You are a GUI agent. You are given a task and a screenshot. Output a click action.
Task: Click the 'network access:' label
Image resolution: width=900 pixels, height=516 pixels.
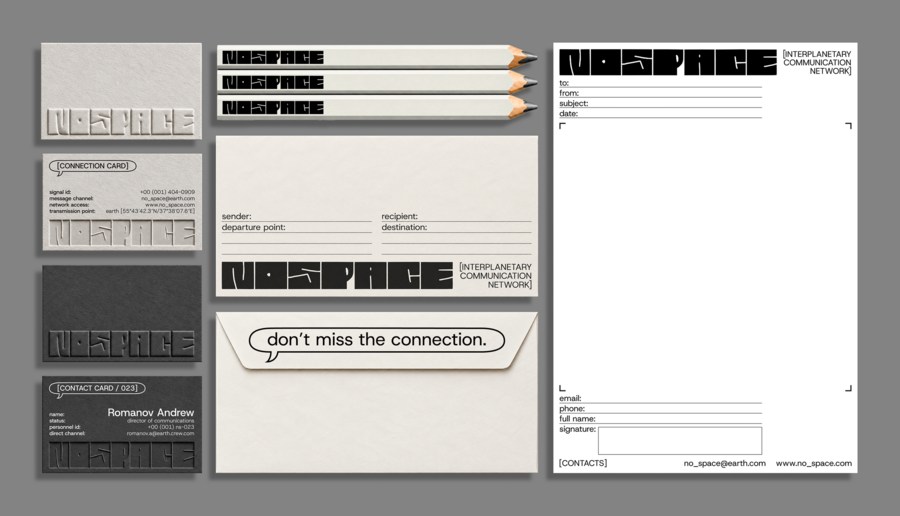(69, 205)
